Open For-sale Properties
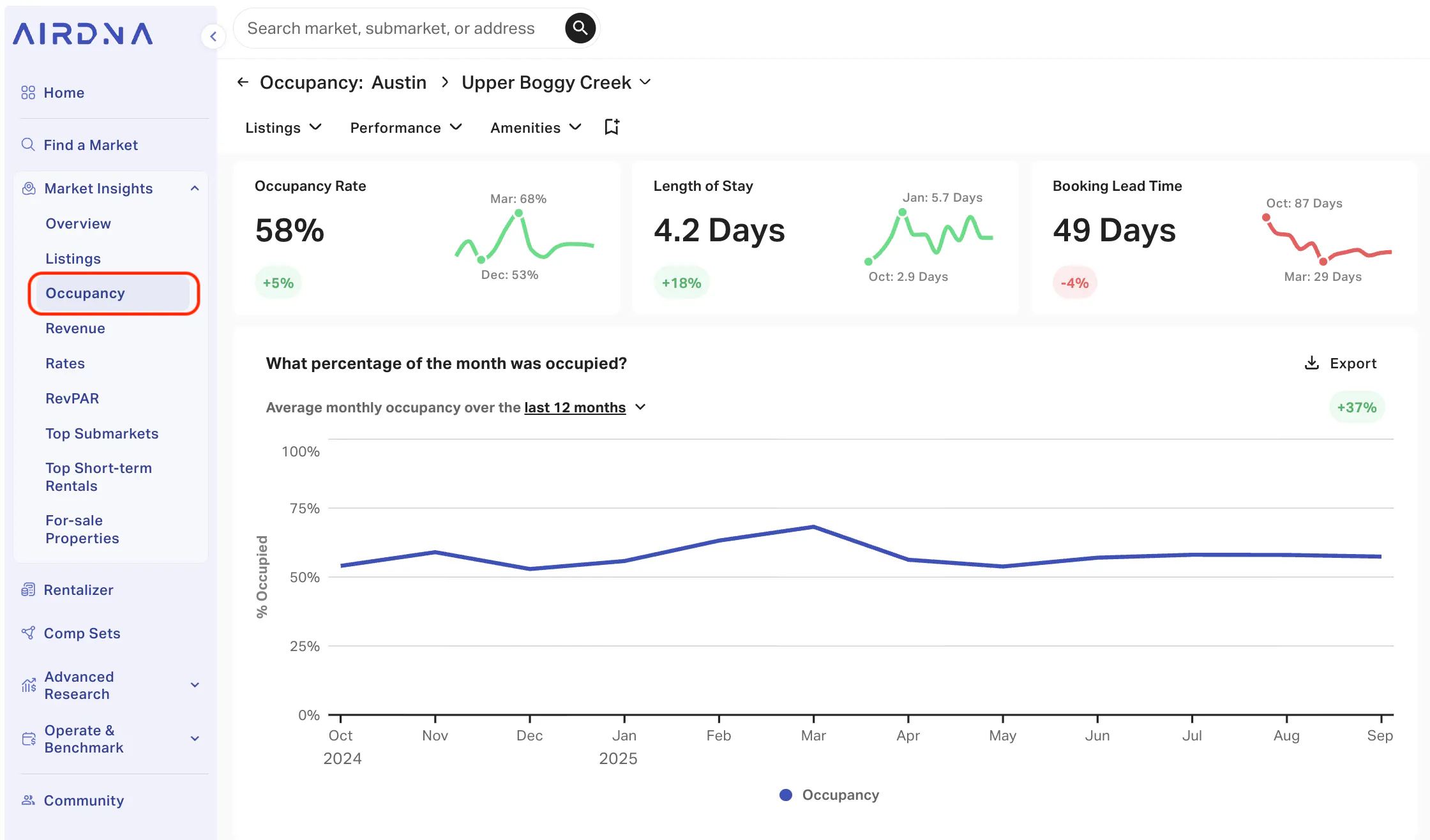The image size is (1430, 840). tap(82, 529)
